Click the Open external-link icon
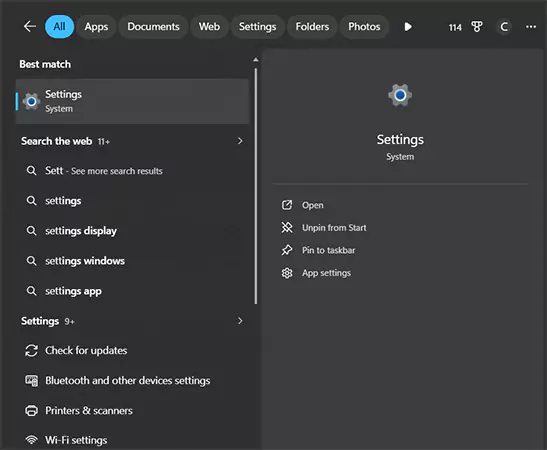The width and height of the screenshot is (547, 450). [287, 205]
